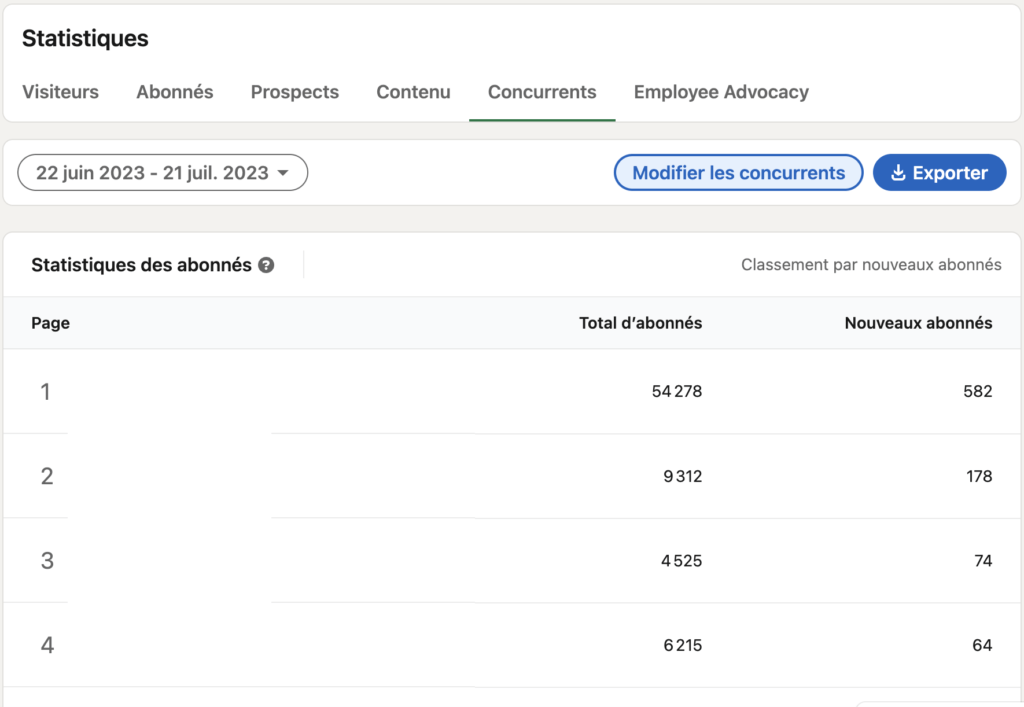This screenshot has width=1024, height=707.
Task: Switch to the Visiteurs tab
Action: pos(60,92)
